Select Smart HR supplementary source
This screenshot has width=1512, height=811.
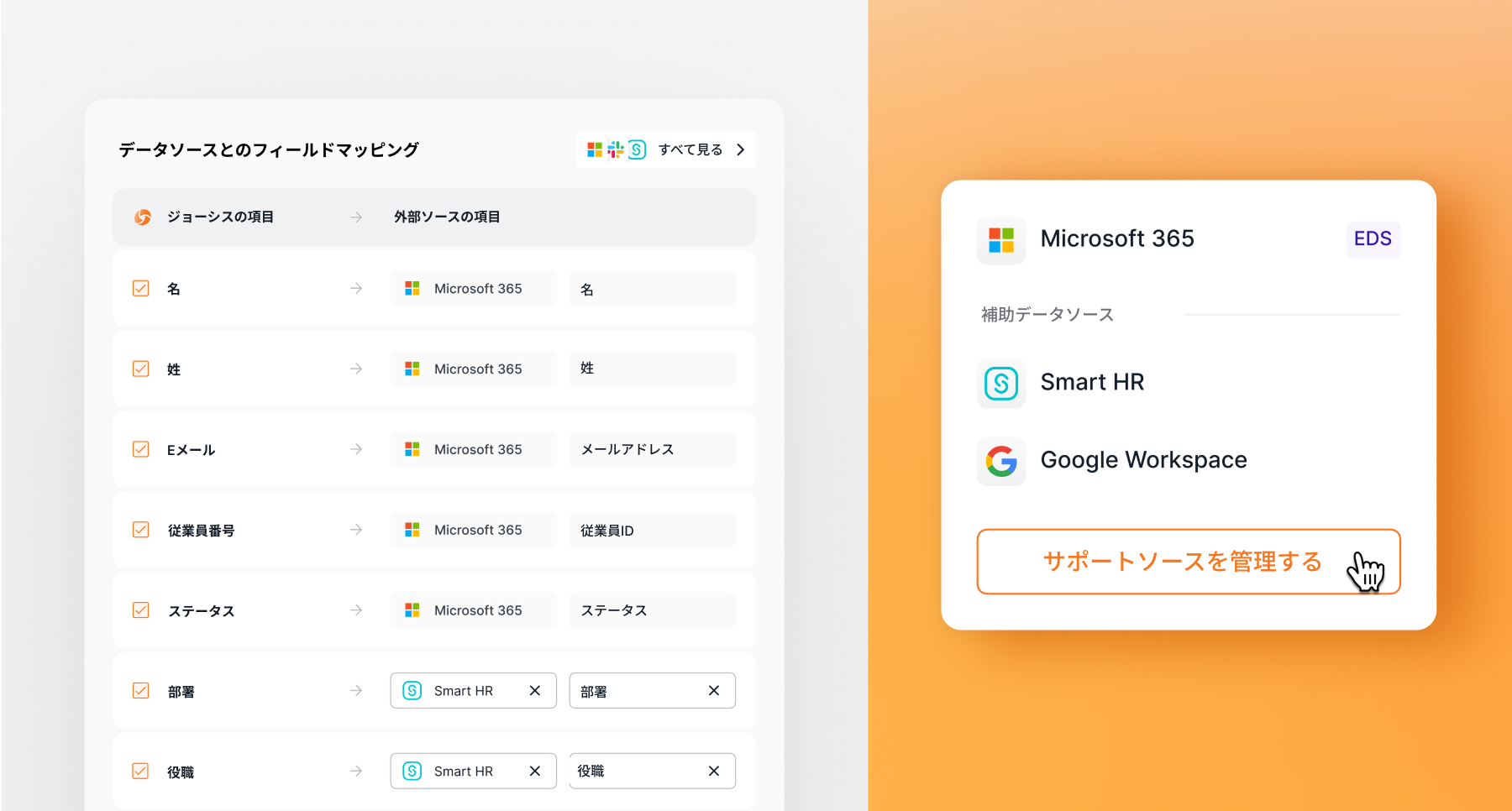click(x=1092, y=383)
